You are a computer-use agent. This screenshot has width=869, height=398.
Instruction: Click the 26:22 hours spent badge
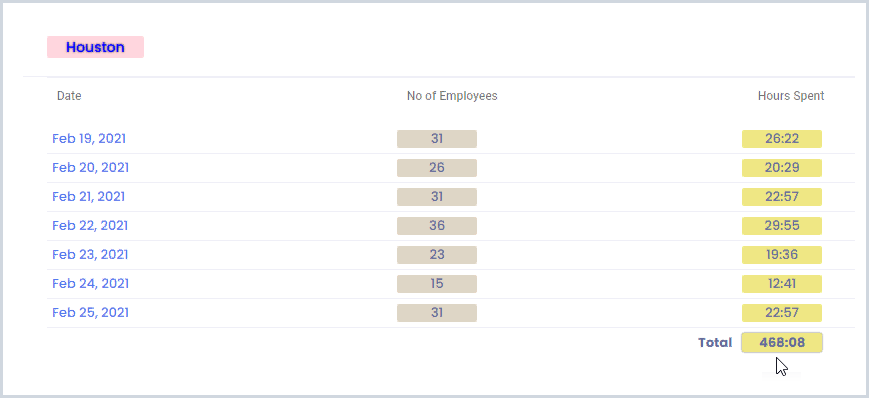pos(782,139)
